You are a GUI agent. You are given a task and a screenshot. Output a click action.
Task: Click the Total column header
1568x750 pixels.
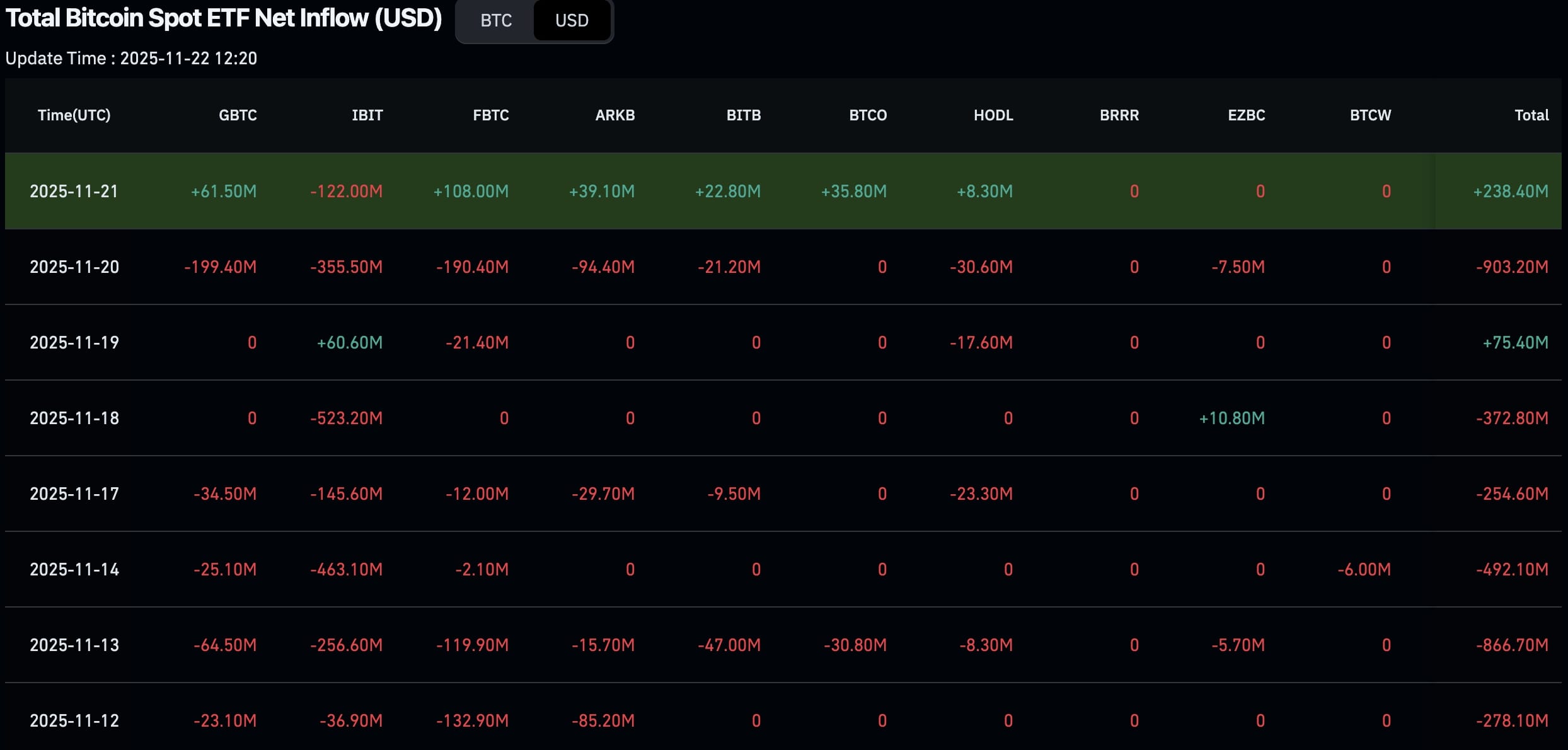tap(1531, 115)
